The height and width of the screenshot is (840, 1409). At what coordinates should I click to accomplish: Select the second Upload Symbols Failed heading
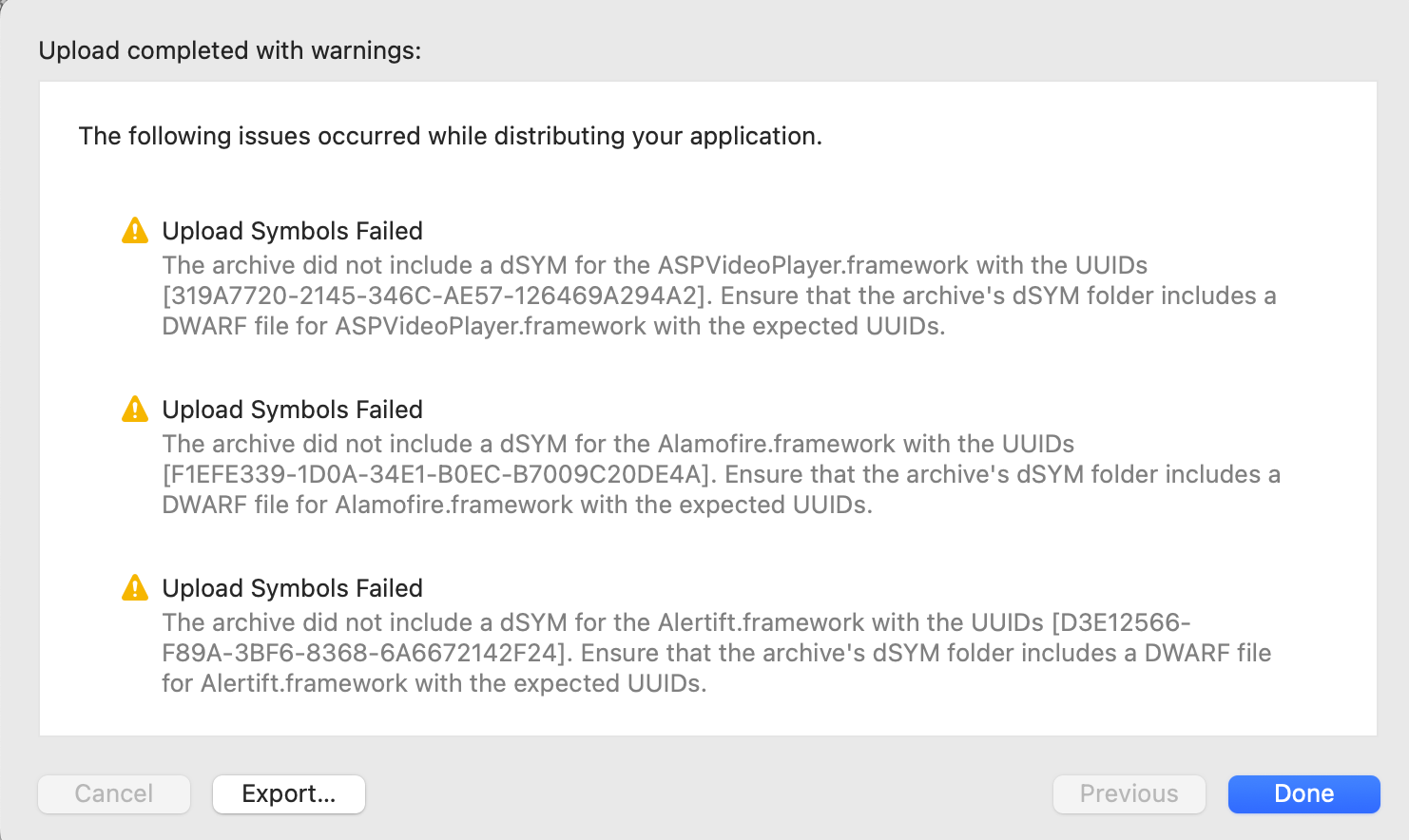pyautogui.click(x=292, y=410)
